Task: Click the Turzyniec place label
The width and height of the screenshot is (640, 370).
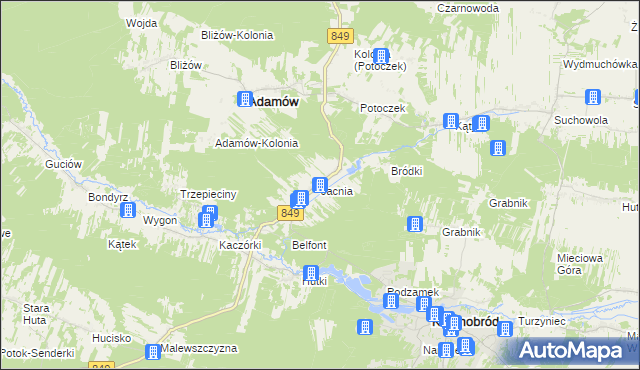Action: click(542, 321)
